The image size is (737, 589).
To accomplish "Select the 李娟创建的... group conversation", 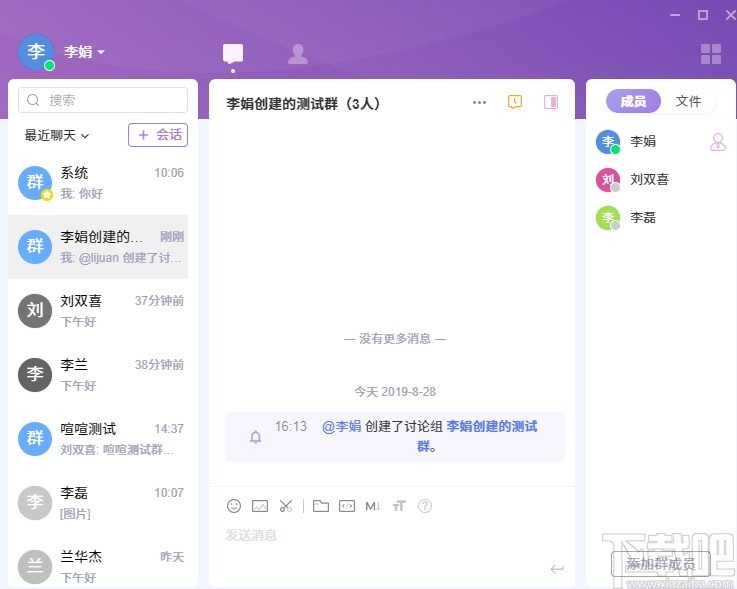I will (x=98, y=247).
